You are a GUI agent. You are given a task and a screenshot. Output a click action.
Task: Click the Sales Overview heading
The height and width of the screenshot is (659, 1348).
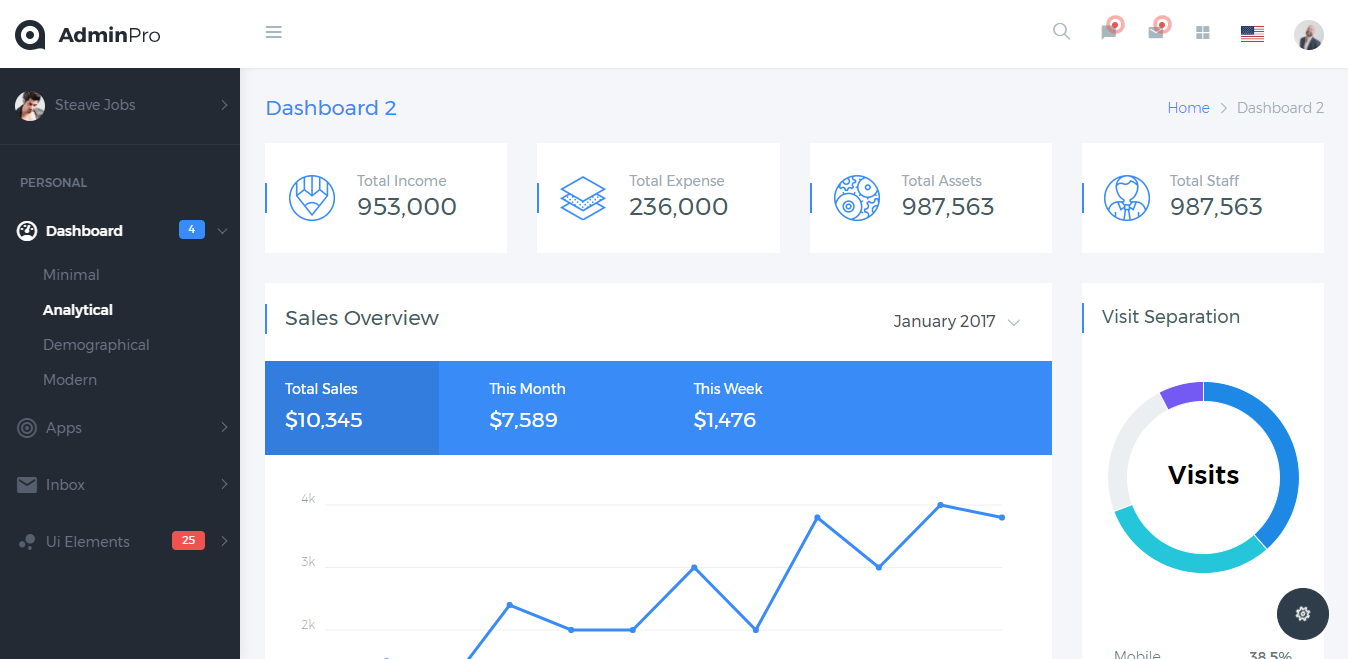(x=362, y=318)
